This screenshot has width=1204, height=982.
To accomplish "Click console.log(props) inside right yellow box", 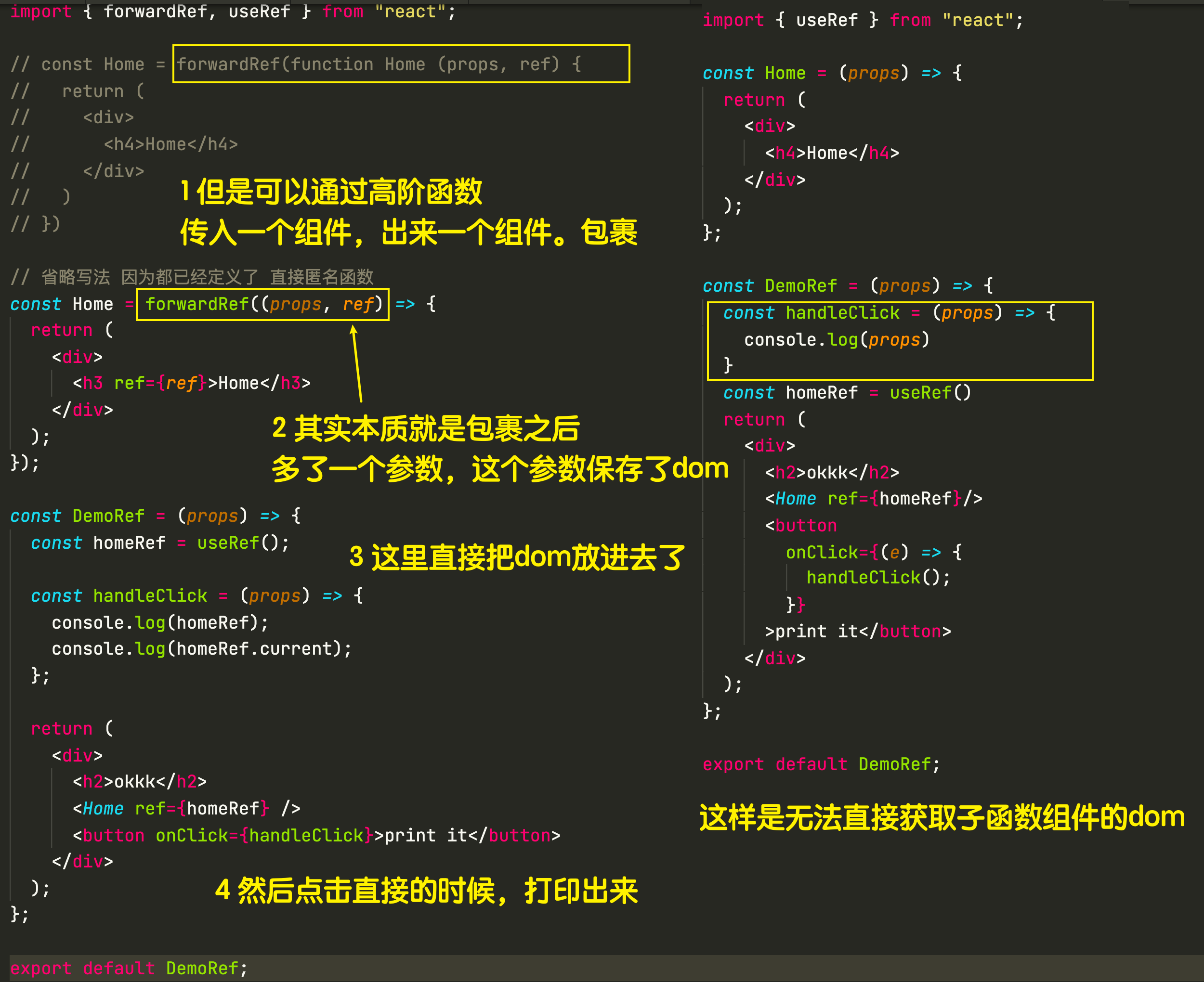I will 836,340.
